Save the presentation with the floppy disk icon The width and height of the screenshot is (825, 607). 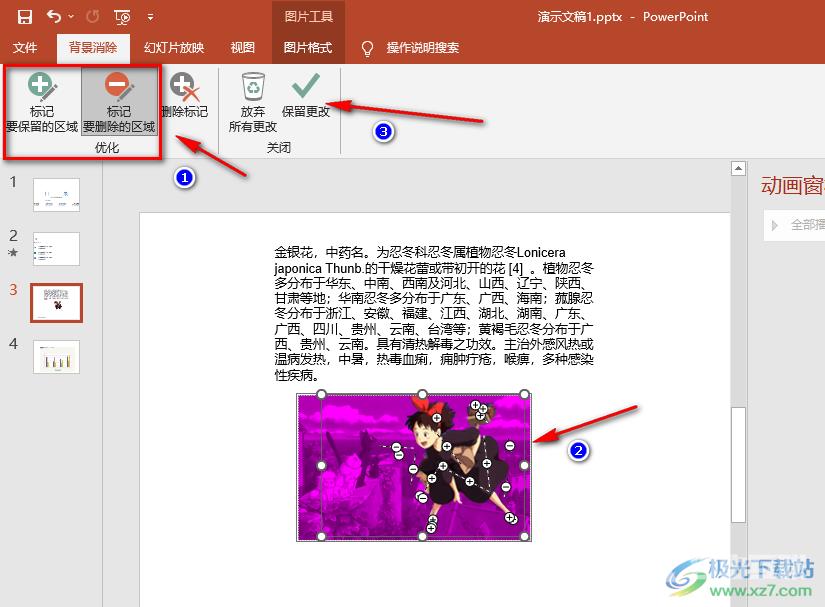25,17
